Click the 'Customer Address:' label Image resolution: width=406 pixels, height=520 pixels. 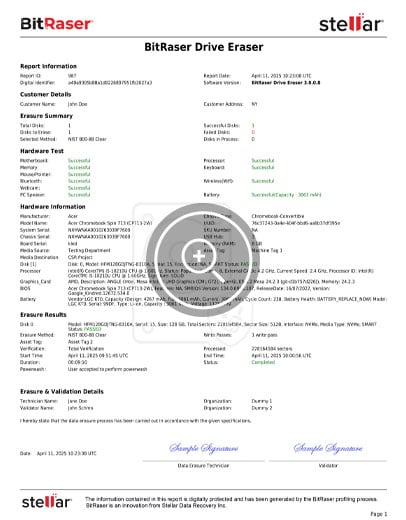pos(223,104)
